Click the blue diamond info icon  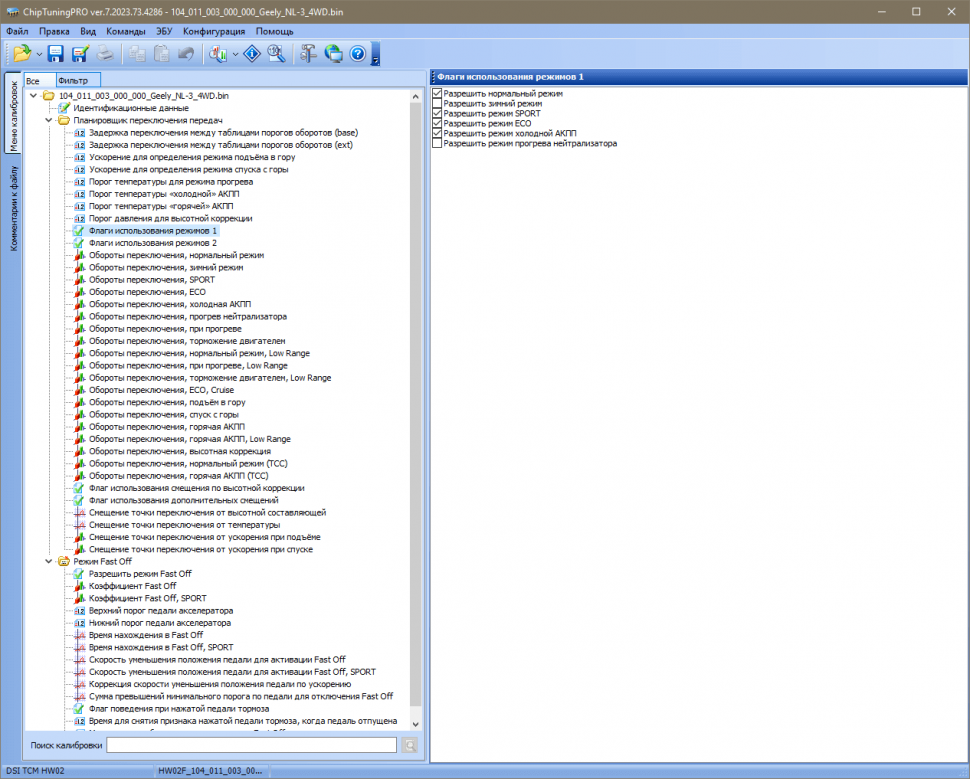[x=252, y=54]
